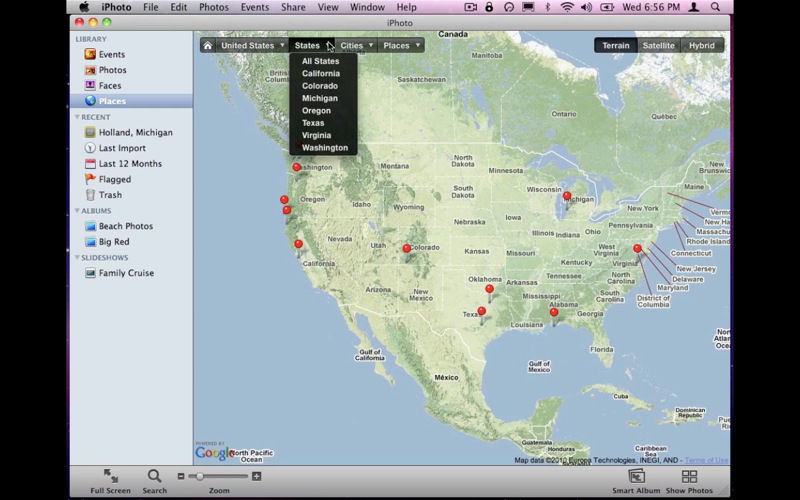Open the Share menu
The width and height of the screenshot is (800, 500).
tap(293, 7)
